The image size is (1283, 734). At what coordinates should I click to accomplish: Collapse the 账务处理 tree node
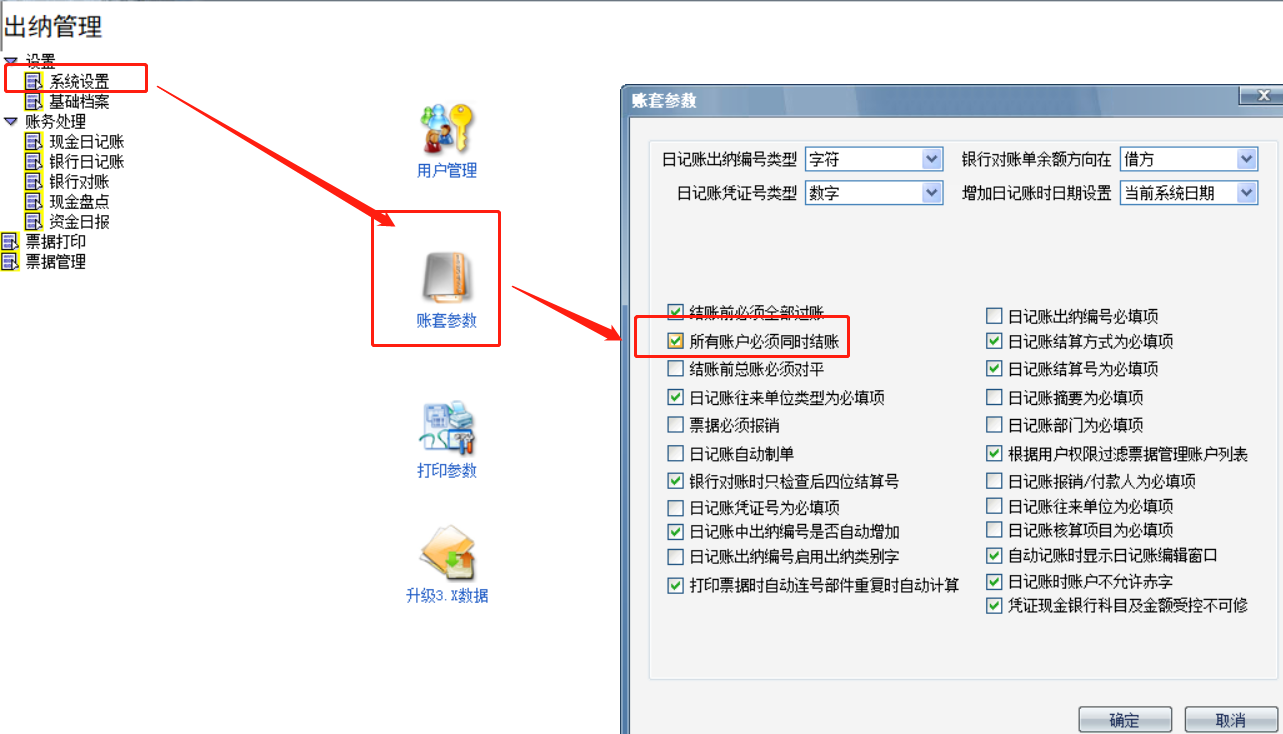pyautogui.click(x=10, y=121)
